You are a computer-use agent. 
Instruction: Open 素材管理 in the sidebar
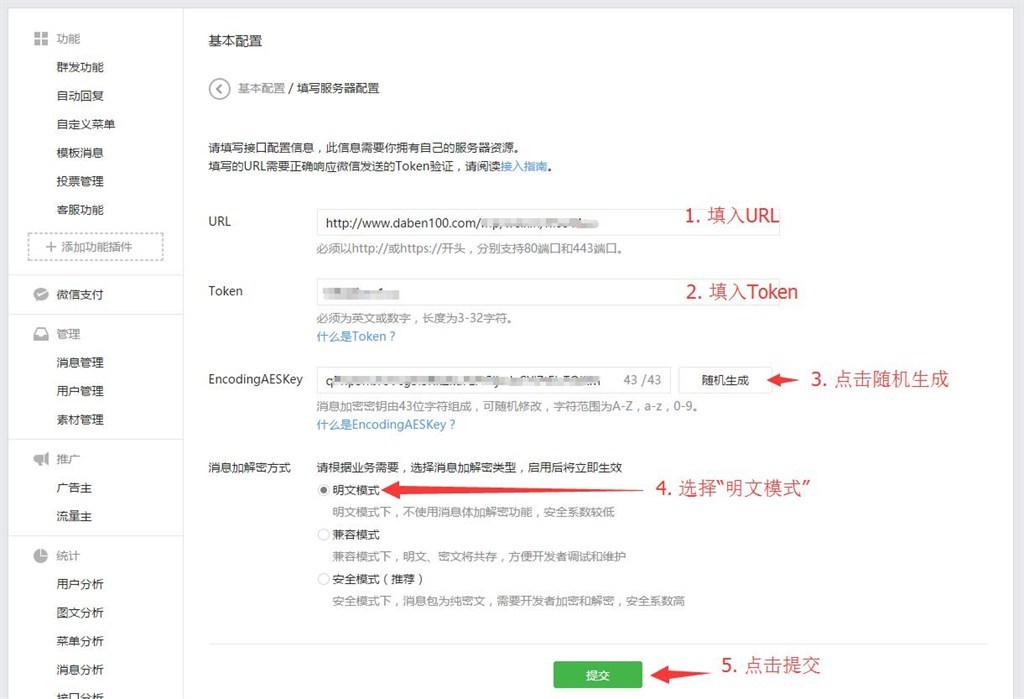tap(80, 419)
